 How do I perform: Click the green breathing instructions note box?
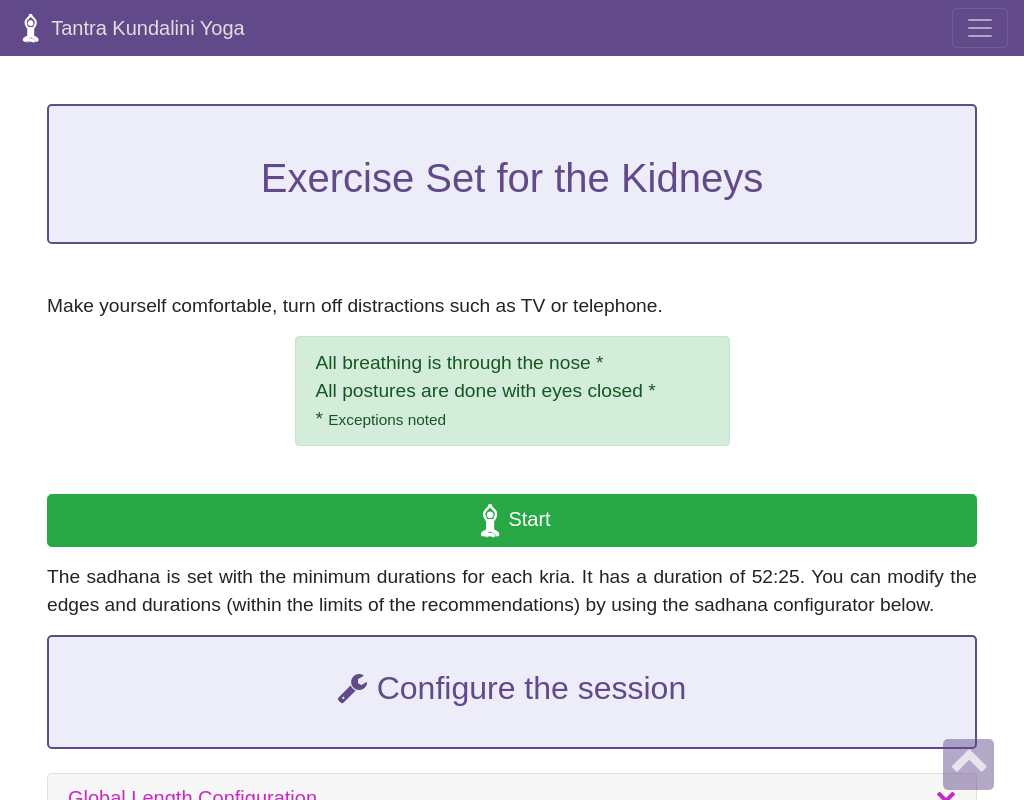(x=512, y=391)
